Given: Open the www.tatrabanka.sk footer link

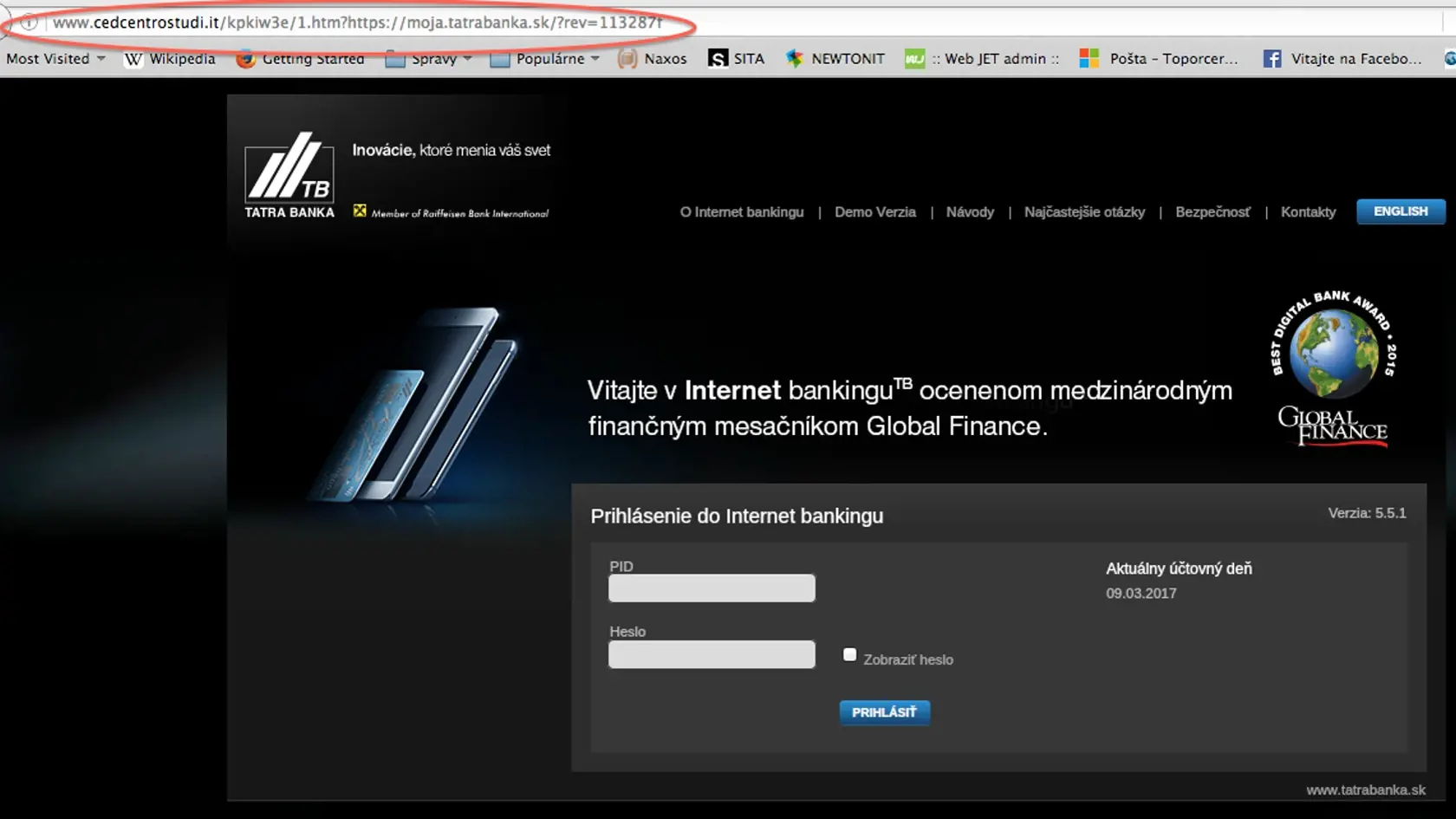Looking at the screenshot, I should [1366, 790].
